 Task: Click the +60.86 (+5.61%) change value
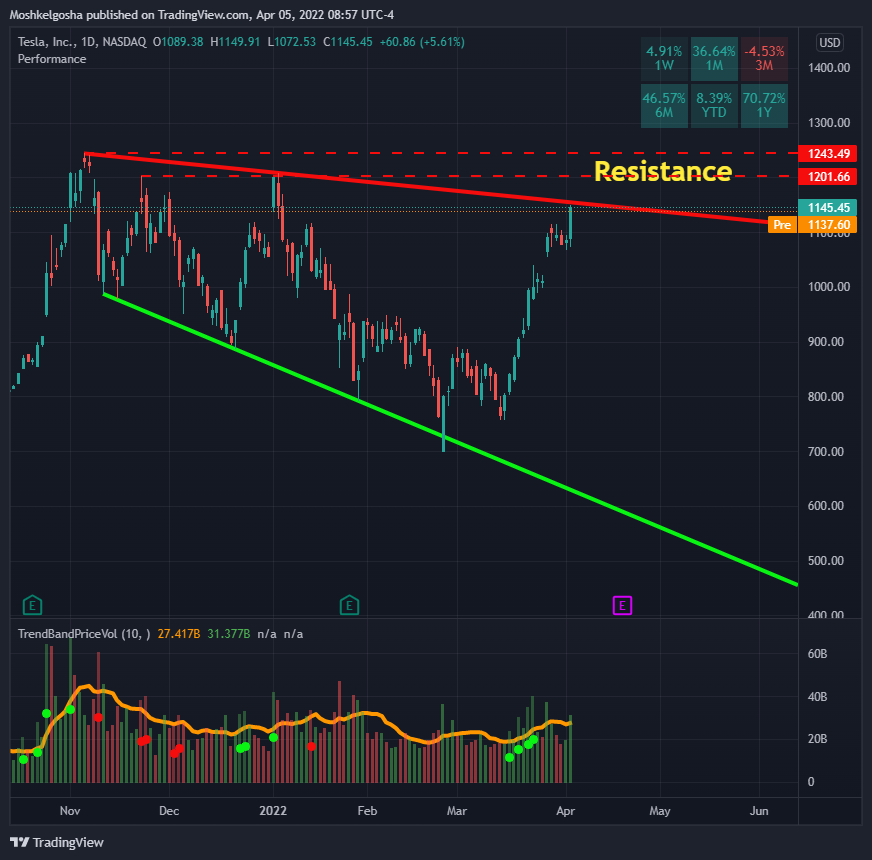pos(422,42)
